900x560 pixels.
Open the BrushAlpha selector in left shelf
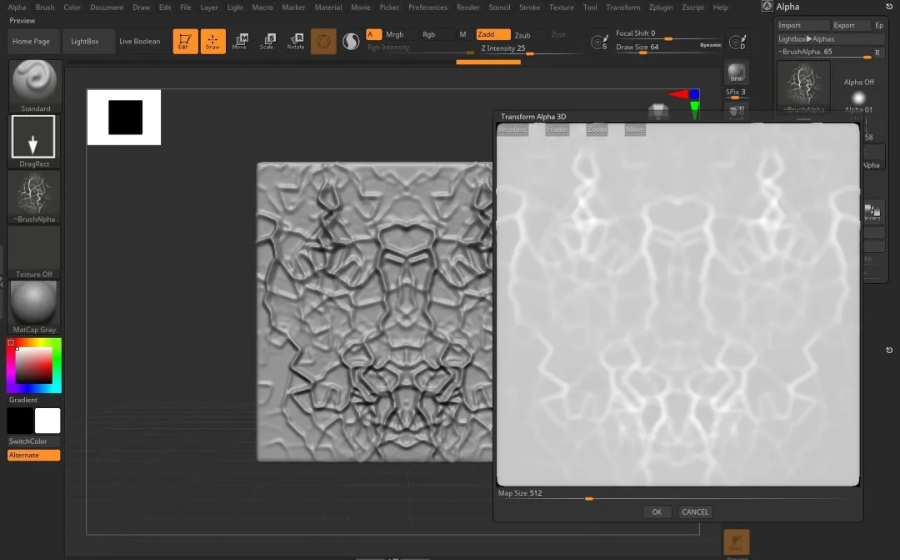pyautogui.click(x=34, y=197)
